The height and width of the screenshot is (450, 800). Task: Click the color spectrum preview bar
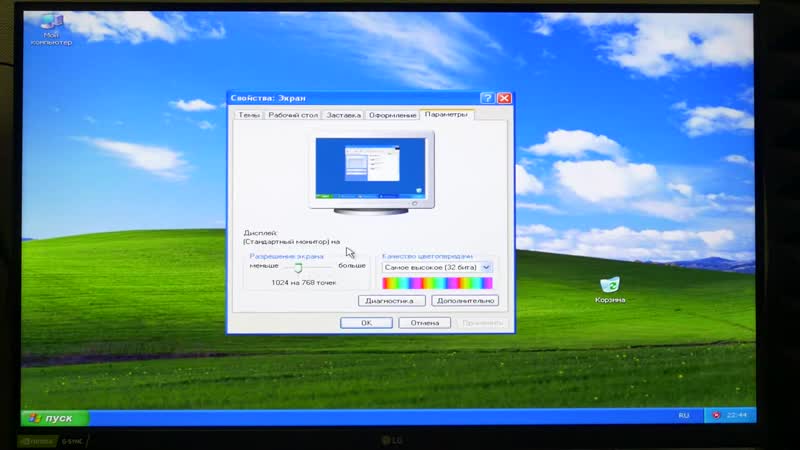(437, 283)
